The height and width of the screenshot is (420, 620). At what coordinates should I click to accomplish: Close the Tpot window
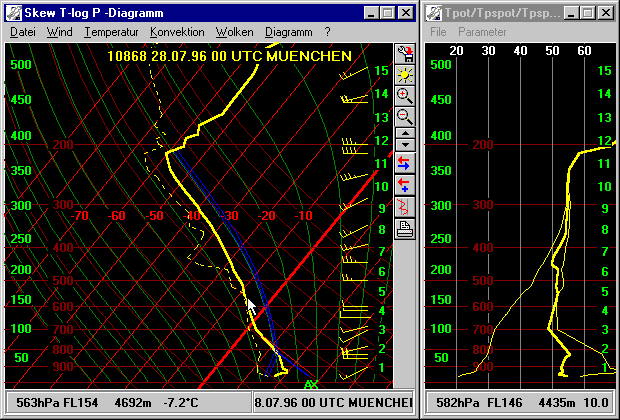pos(606,13)
